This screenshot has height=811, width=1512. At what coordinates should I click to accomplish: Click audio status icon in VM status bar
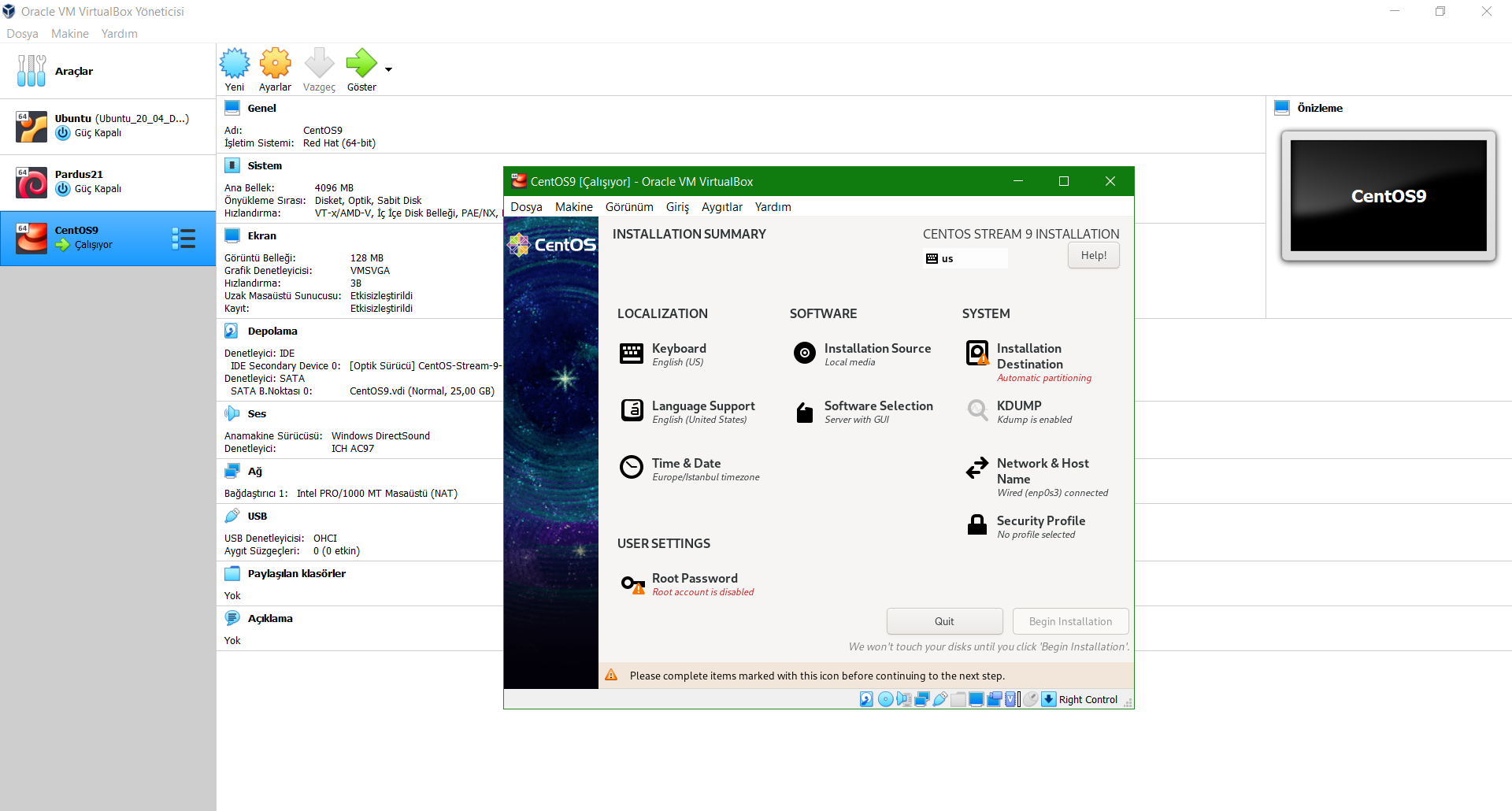[903, 699]
